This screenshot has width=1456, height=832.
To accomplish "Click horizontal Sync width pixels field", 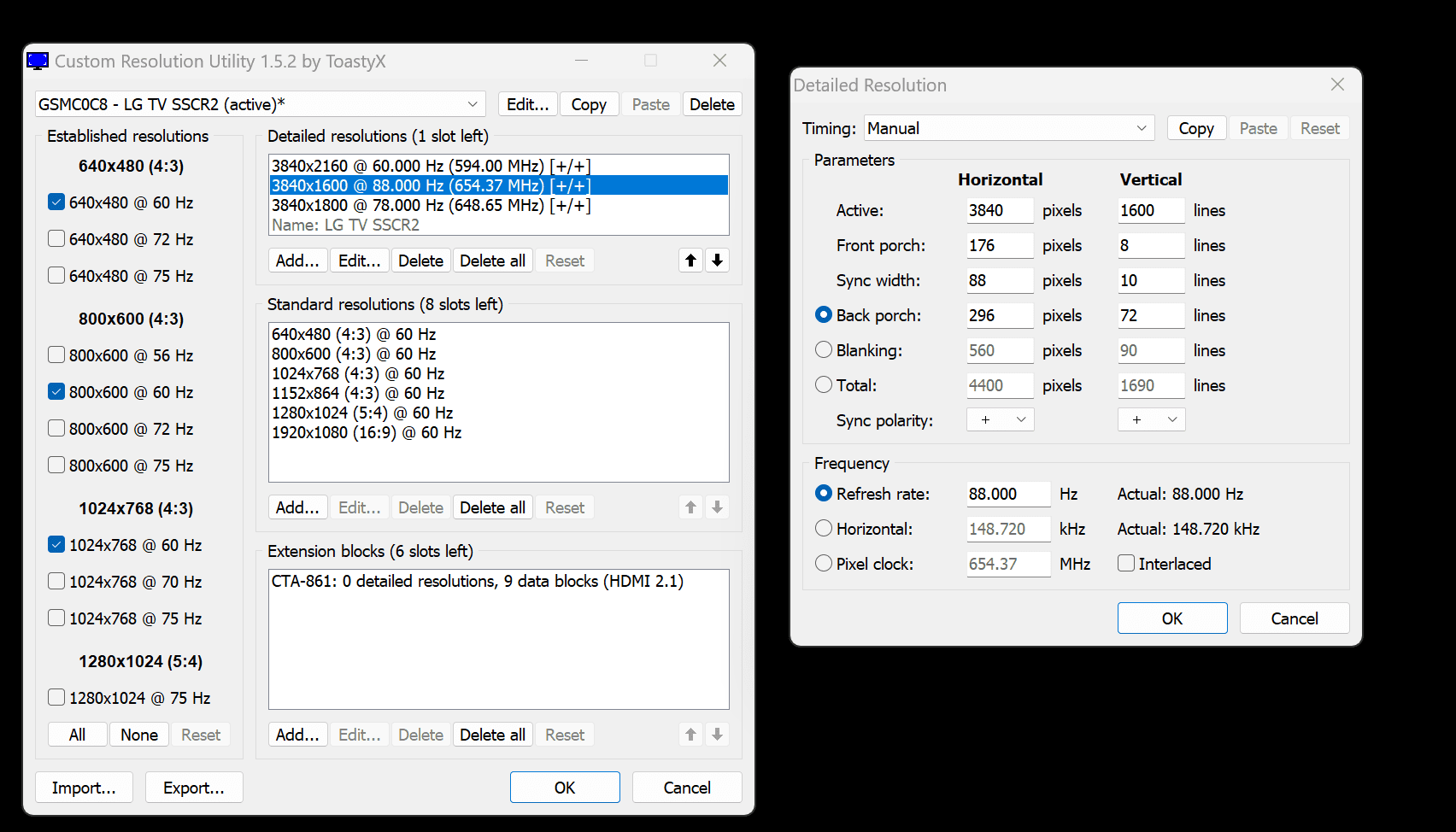I will tap(1000, 280).
